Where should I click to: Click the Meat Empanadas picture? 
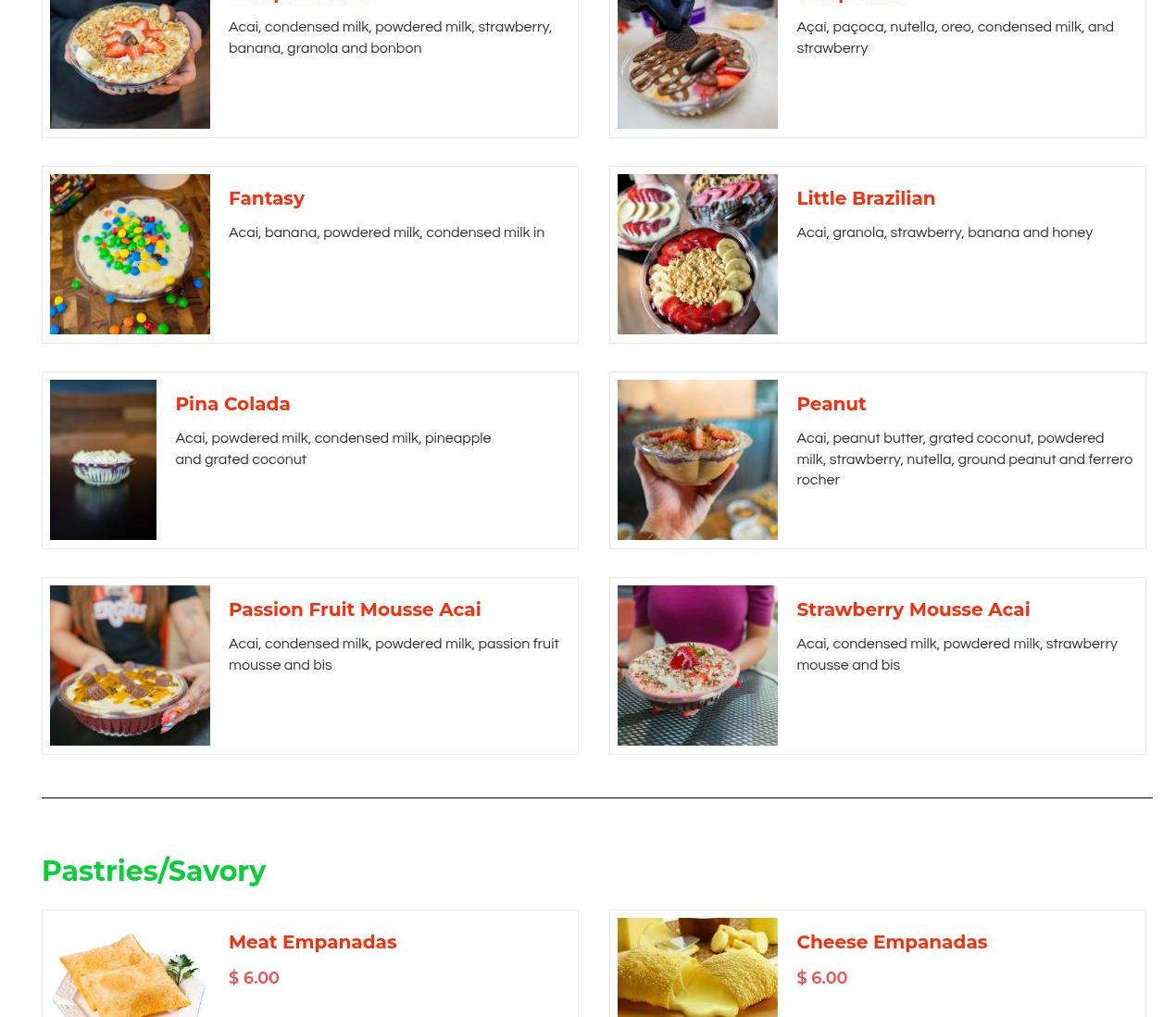[x=130, y=968]
